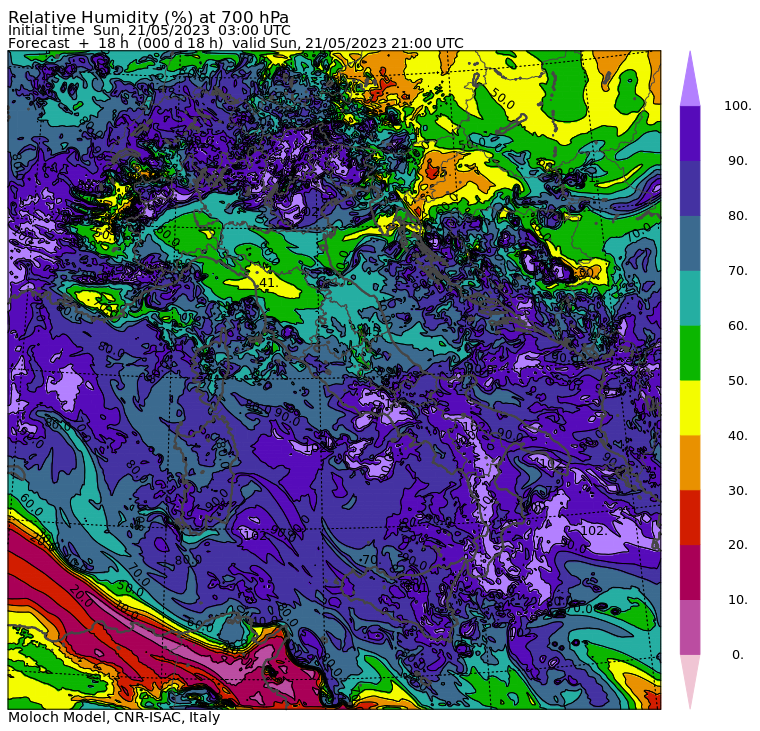Click the light purple upper colorbar arrow
This screenshot has width=760, height=731.
coord(690,82)
